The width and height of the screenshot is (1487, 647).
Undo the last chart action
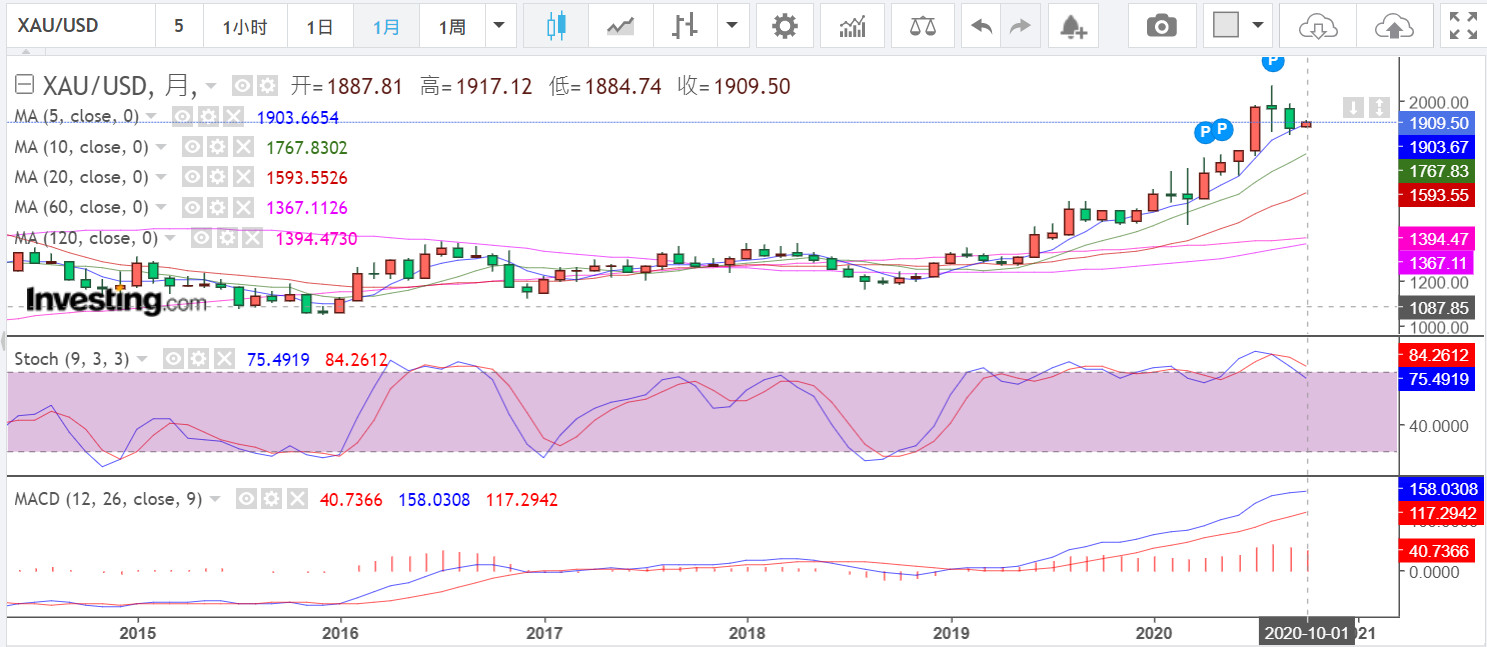pyautogui.click(x=982, y=26)
